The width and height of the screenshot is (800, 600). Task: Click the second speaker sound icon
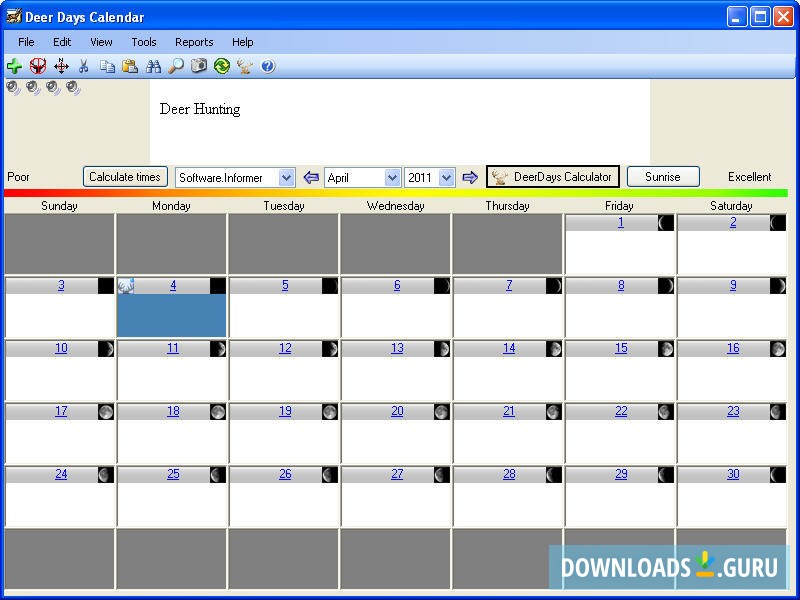[33, 88]
